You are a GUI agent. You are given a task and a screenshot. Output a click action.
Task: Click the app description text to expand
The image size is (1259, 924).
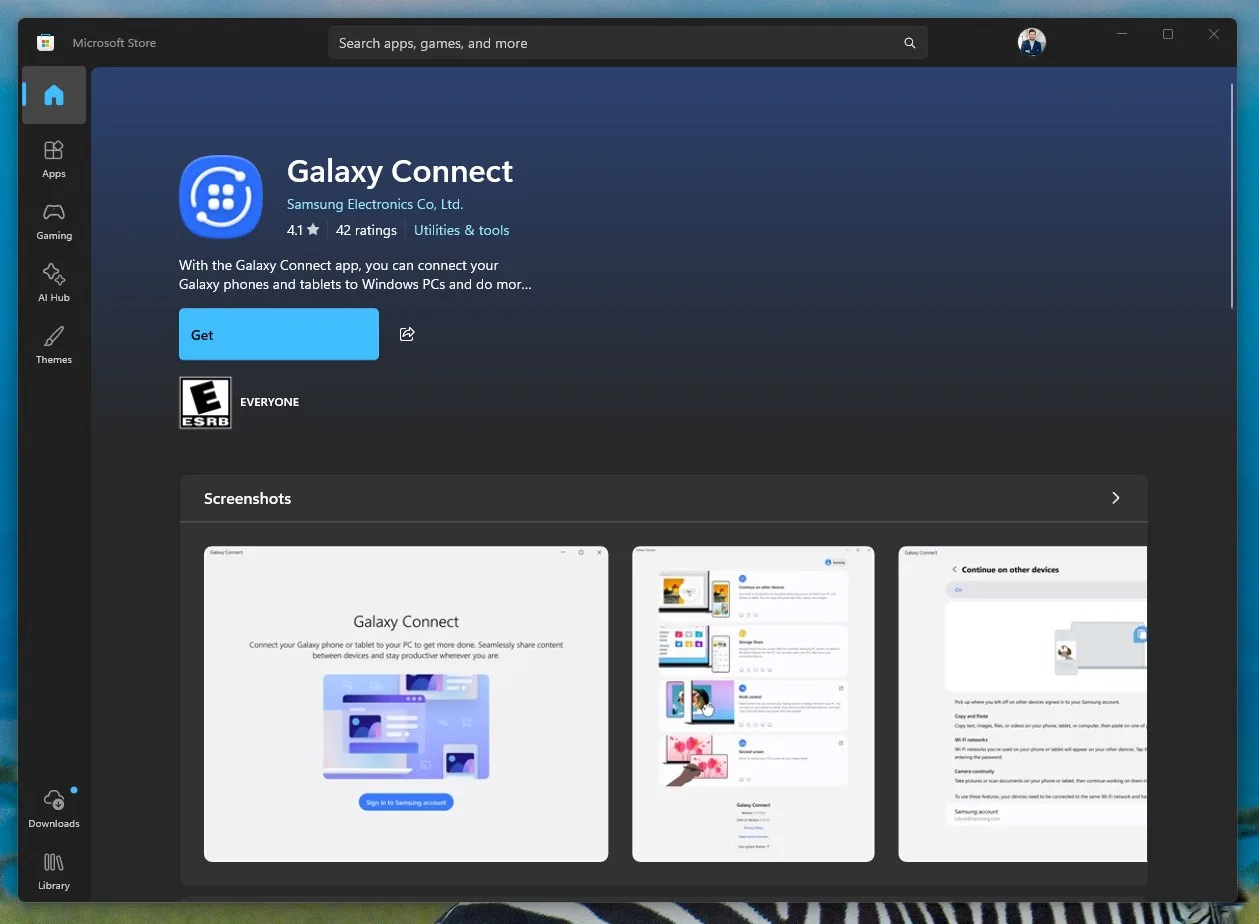click(x=355, y=275)
